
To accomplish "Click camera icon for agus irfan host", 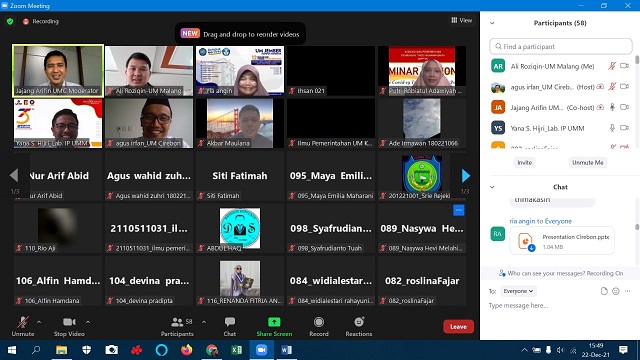I will pyautogui.click(x=624, y=87).
